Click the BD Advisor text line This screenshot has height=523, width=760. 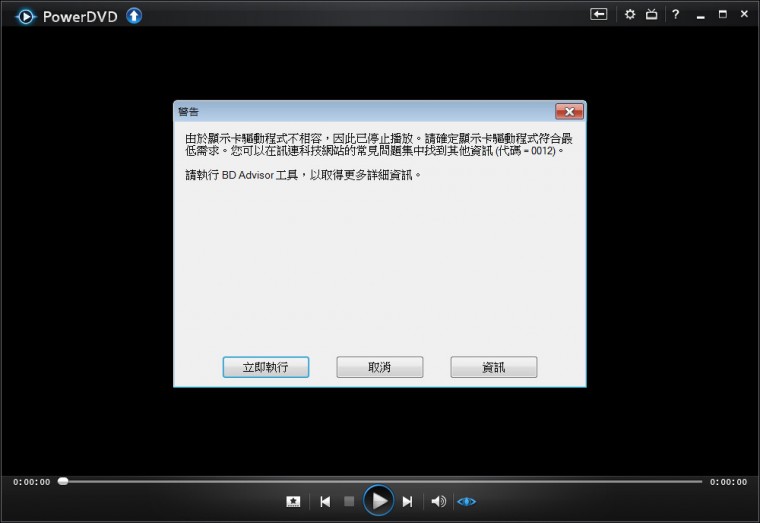[303, 175]
